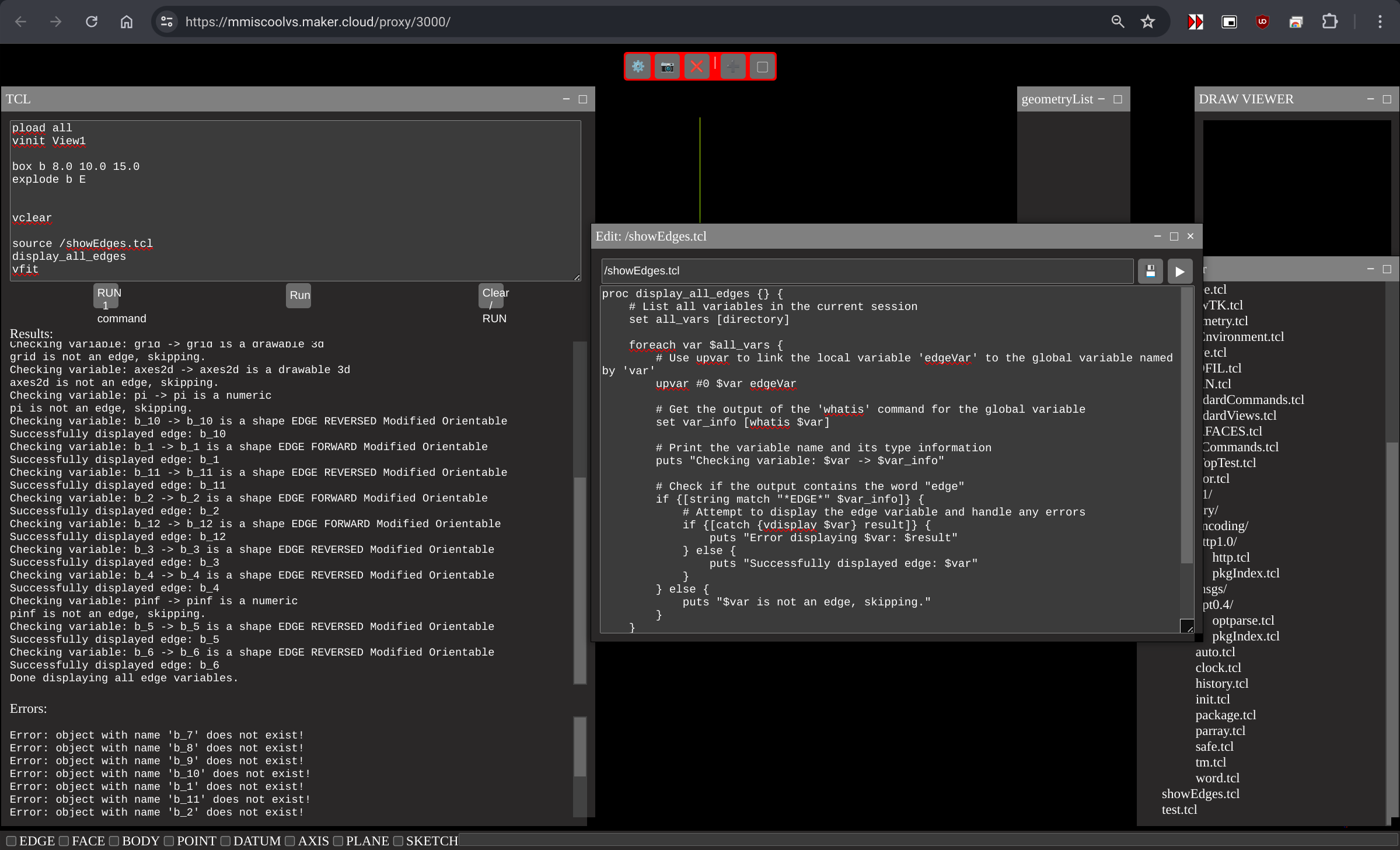Toggle the FACE checkbox
Image resolution: width=1400 pixels, height=850 pixels.
coord(64,841)
